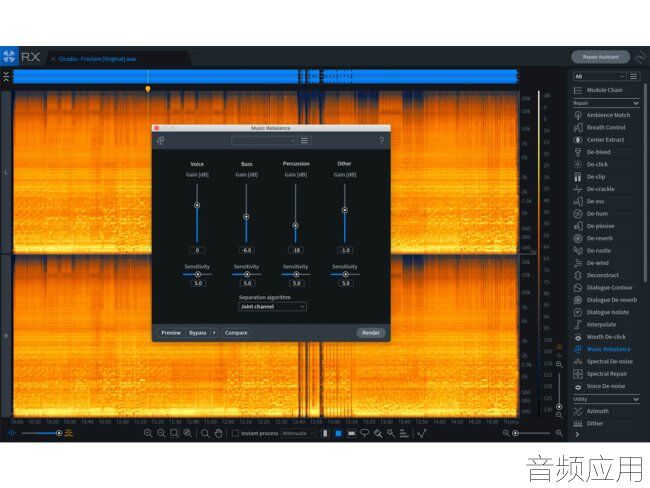Open the All module filter dropdown
Image resolution: width=650 pixels, height=488 pixels.
coord(599,76)
